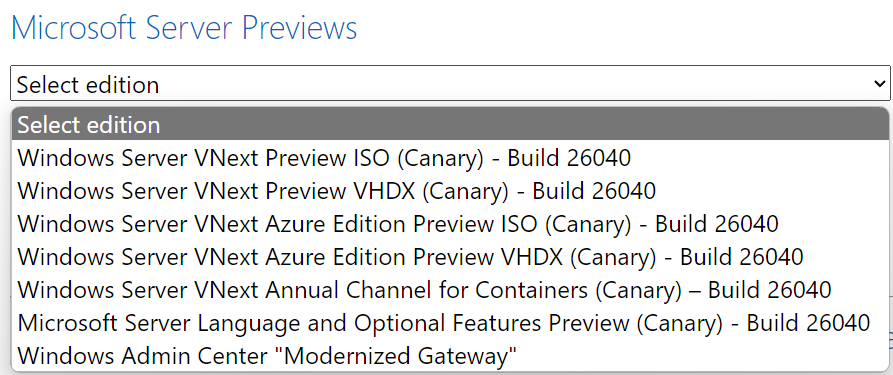Choose VNext Azure Edition Preview VHDX option

coord(450,256)
